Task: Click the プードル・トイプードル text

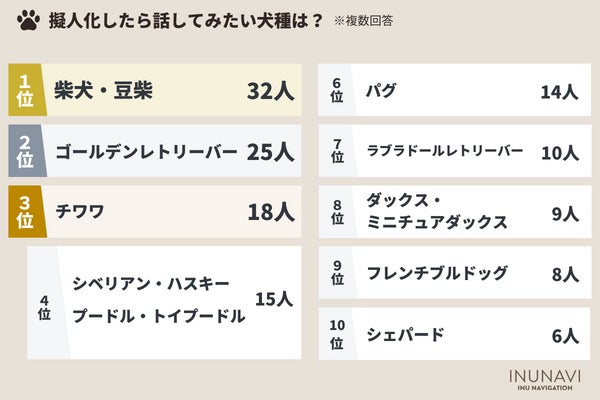Action: coord(159,317)
